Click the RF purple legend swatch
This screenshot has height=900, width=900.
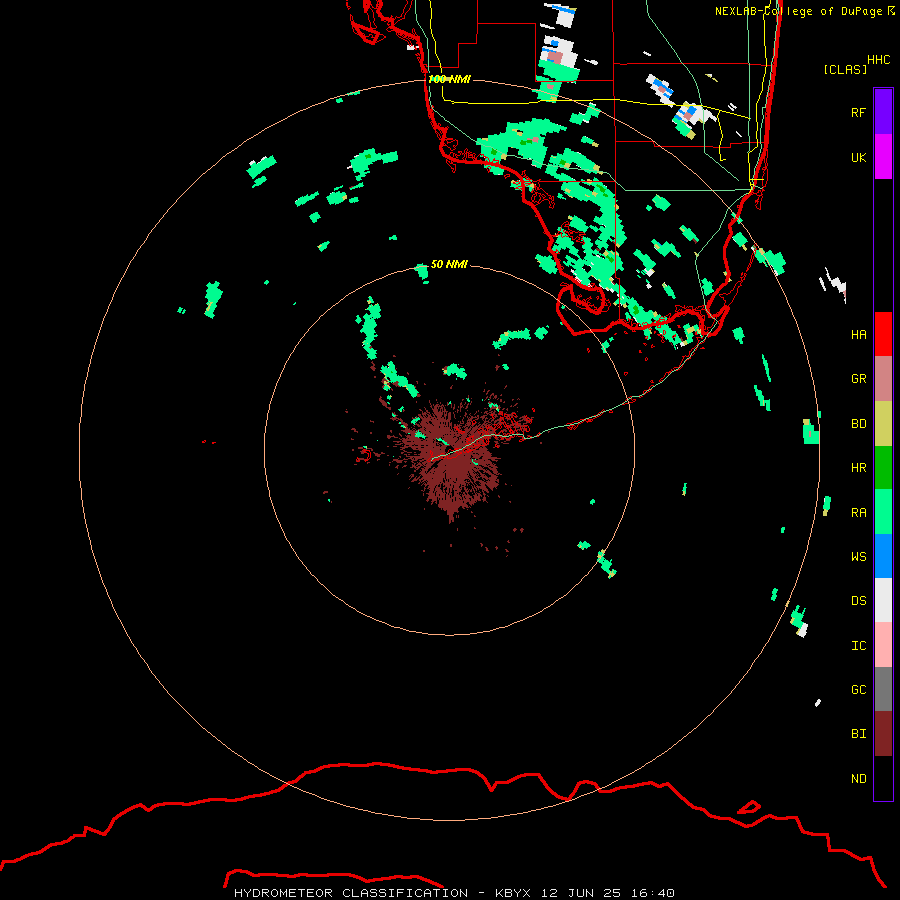pos(883,111)
